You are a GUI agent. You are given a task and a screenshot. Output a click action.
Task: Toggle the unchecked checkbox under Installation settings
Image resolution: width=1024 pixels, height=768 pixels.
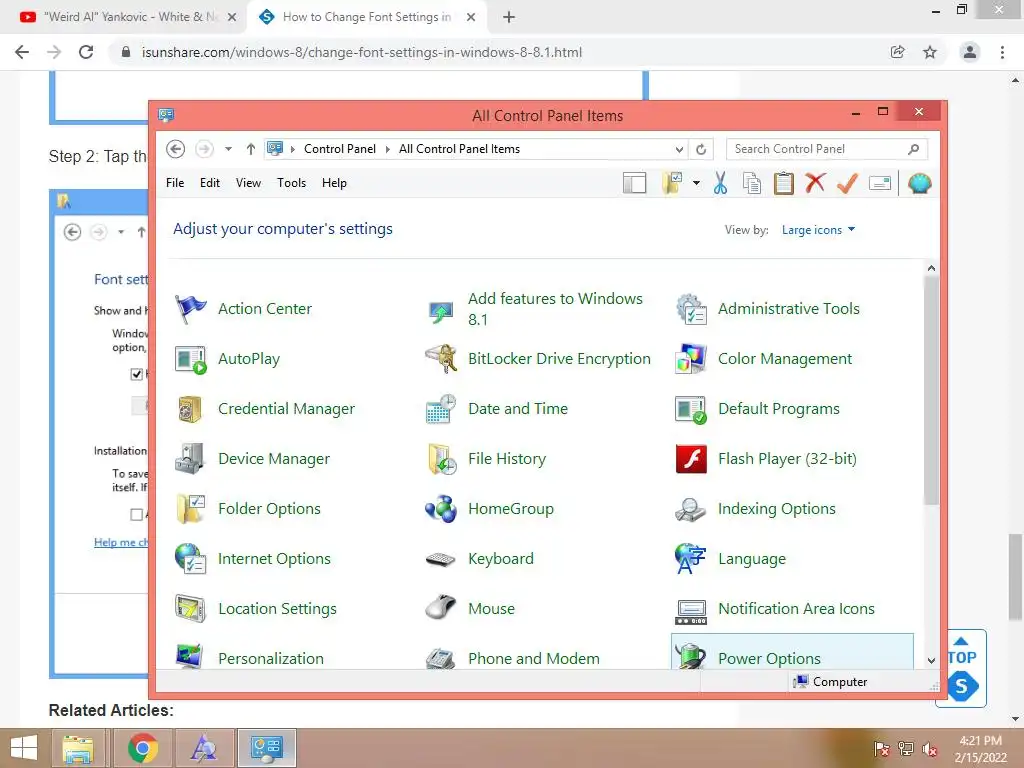pyautogui.click(x=136, y=515)
